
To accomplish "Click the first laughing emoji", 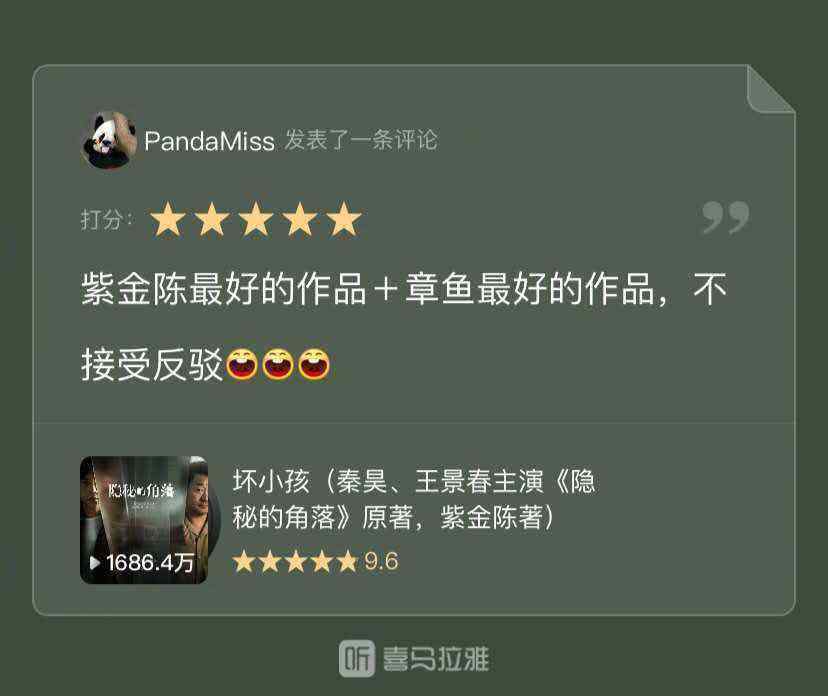I will (242, 364).
